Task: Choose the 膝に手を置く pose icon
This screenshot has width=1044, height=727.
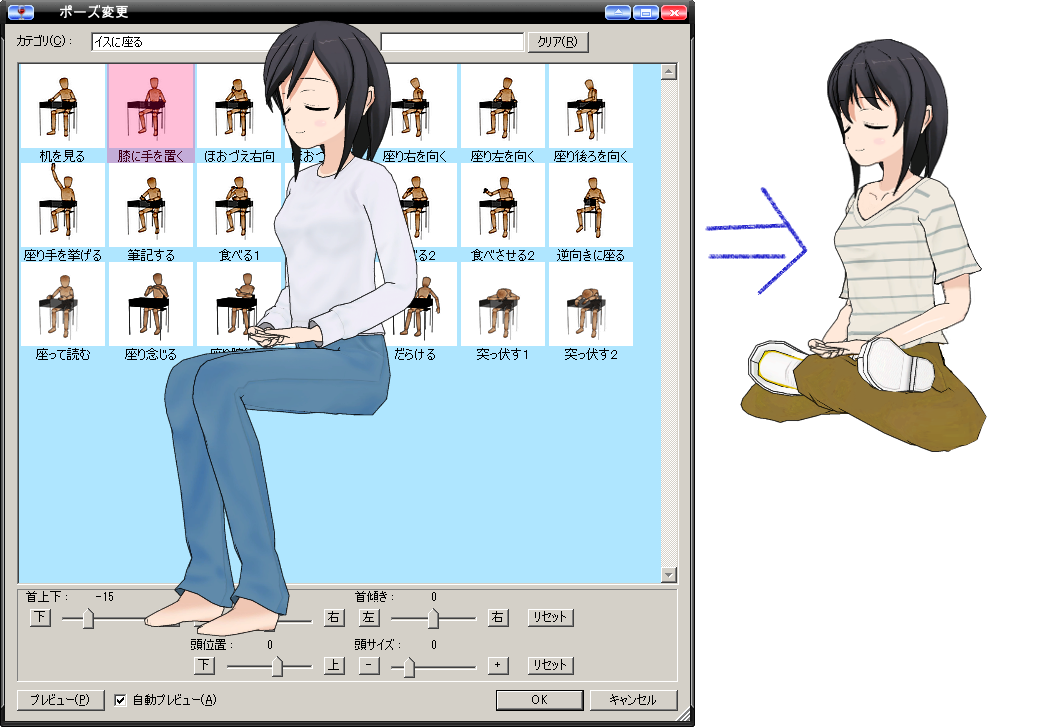Action: [x=150, y=106]
